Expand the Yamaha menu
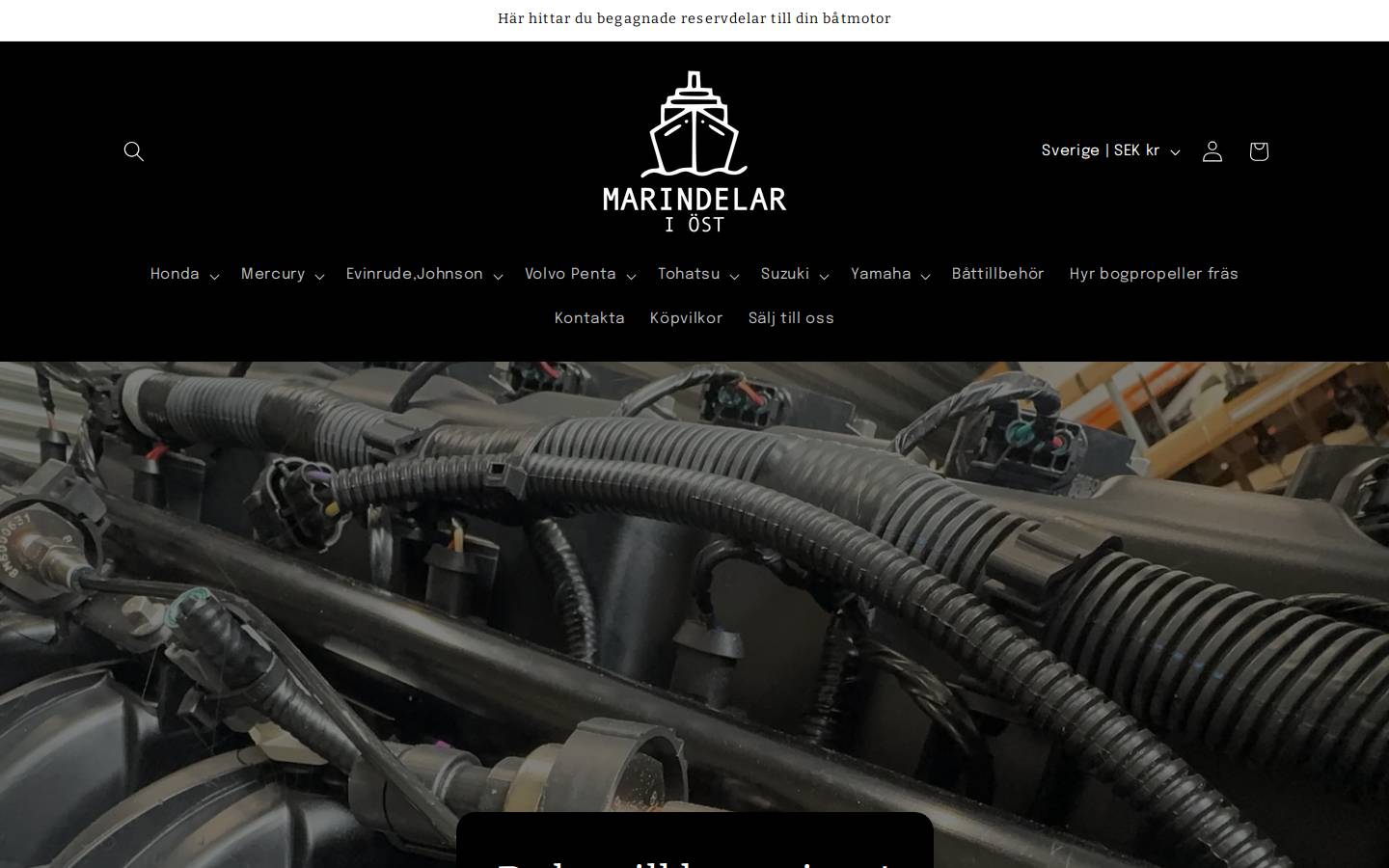1389x868 pixels. click(x=890, y=275)
